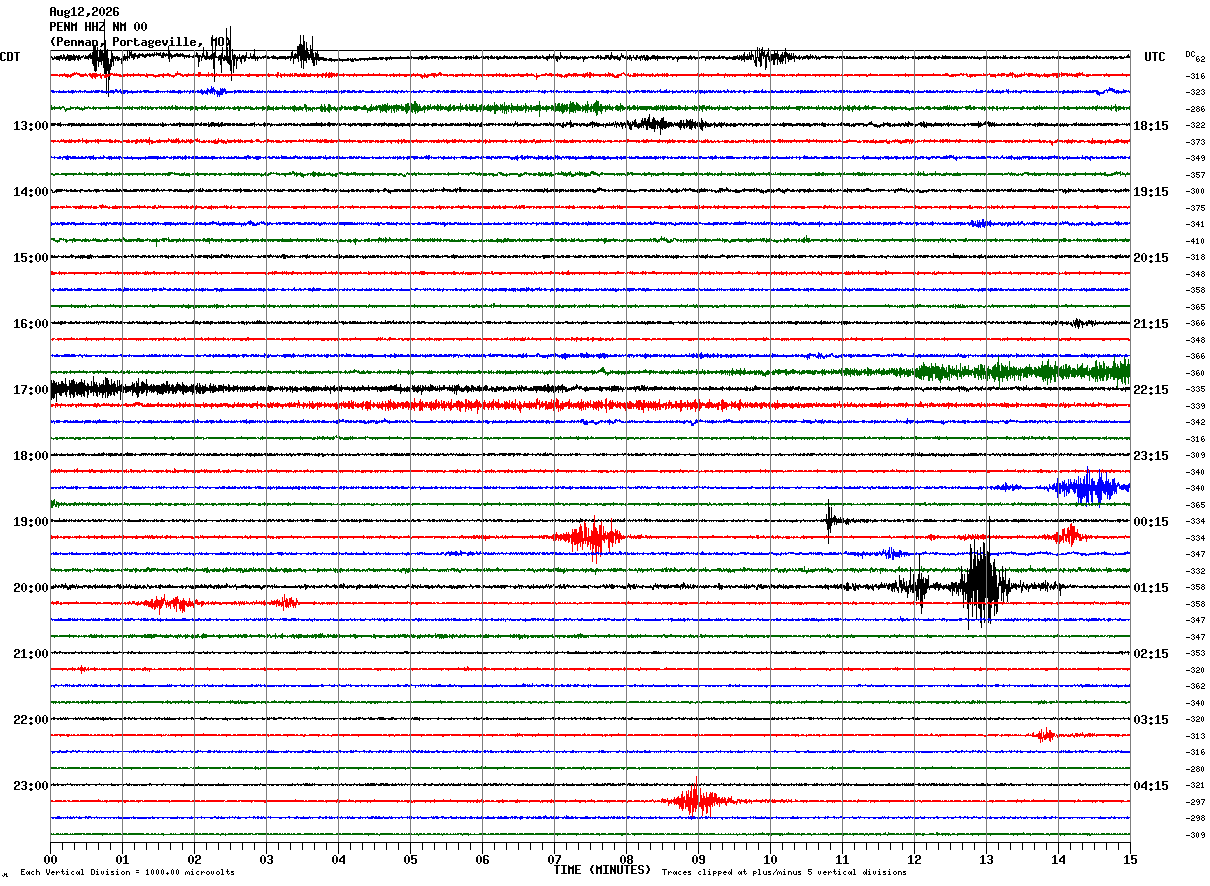This screenshot has height=886, width=1210.
Task: Select the 18:00 CDT row label
Action: click(x=30, y=456)
